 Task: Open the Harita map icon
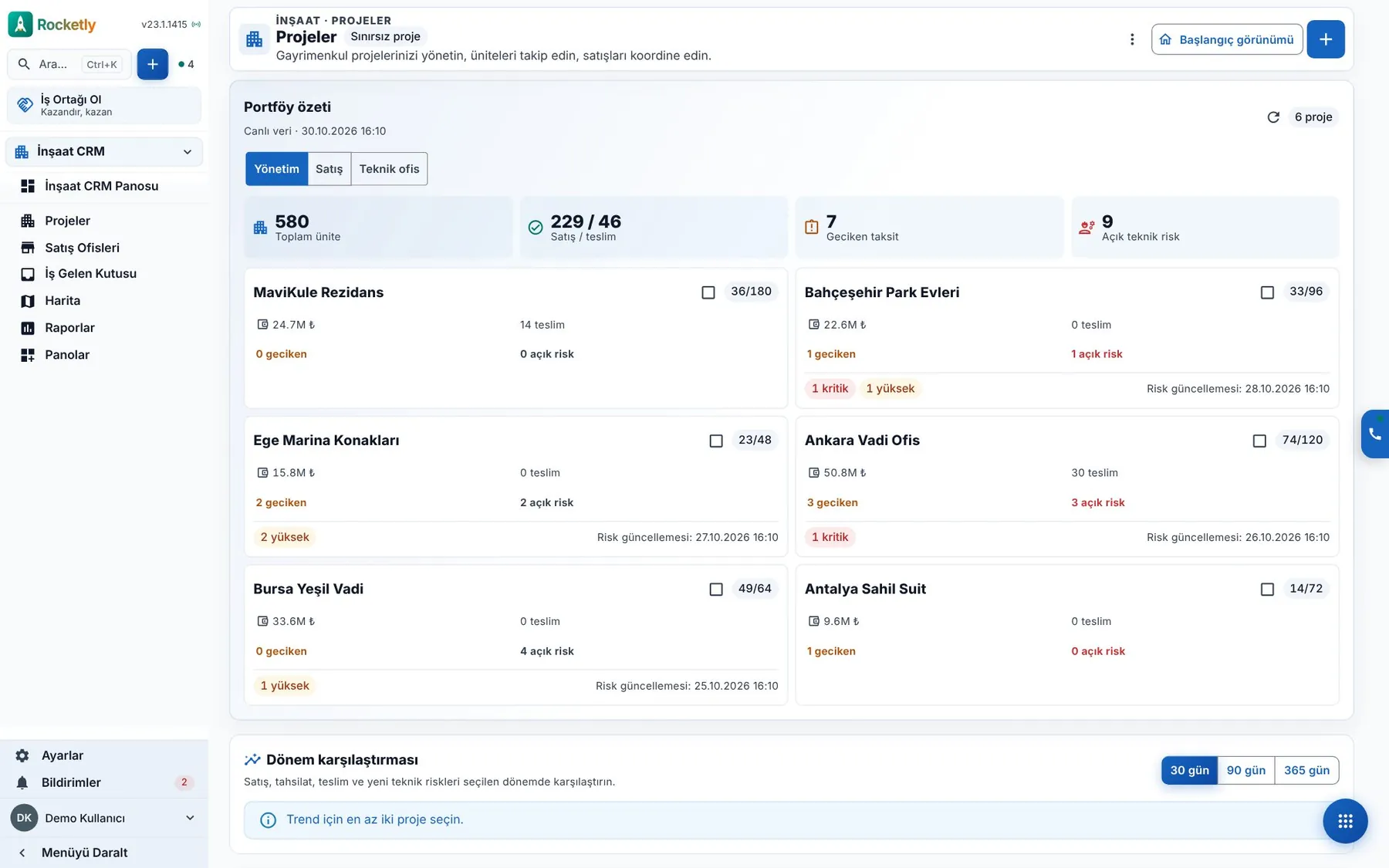[28, 301]
